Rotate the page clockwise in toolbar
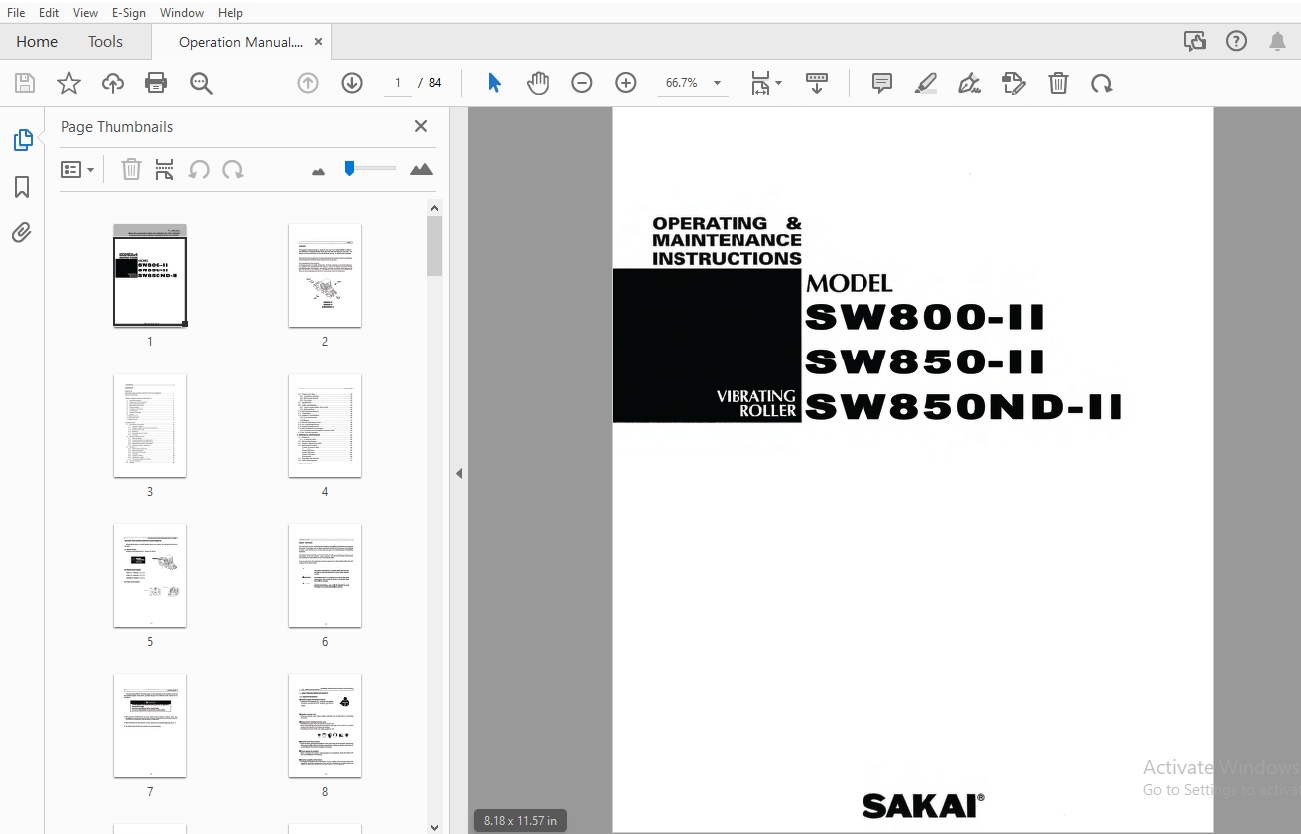 click(x=1102, y=83)
